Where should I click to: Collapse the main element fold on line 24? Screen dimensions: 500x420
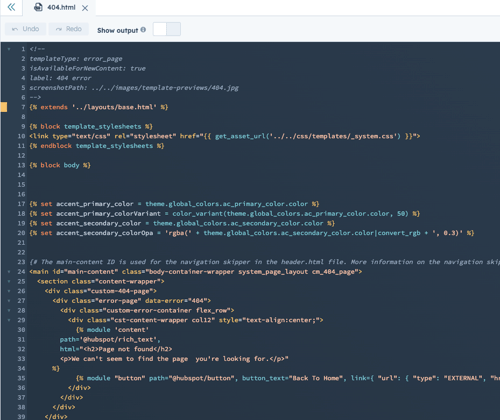click(x=9, y=272)
